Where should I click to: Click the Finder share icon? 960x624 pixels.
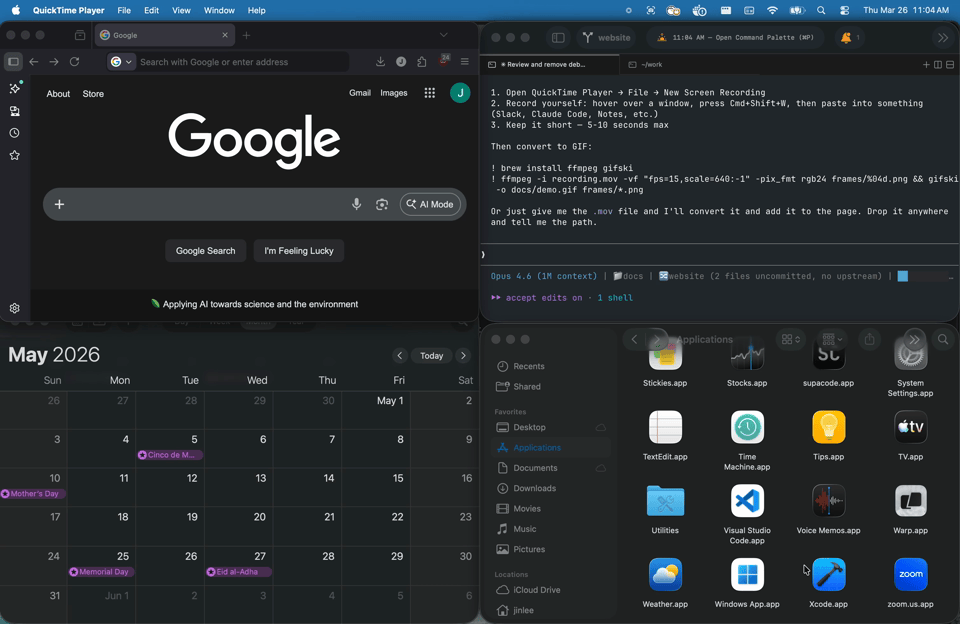click(869, 339)
